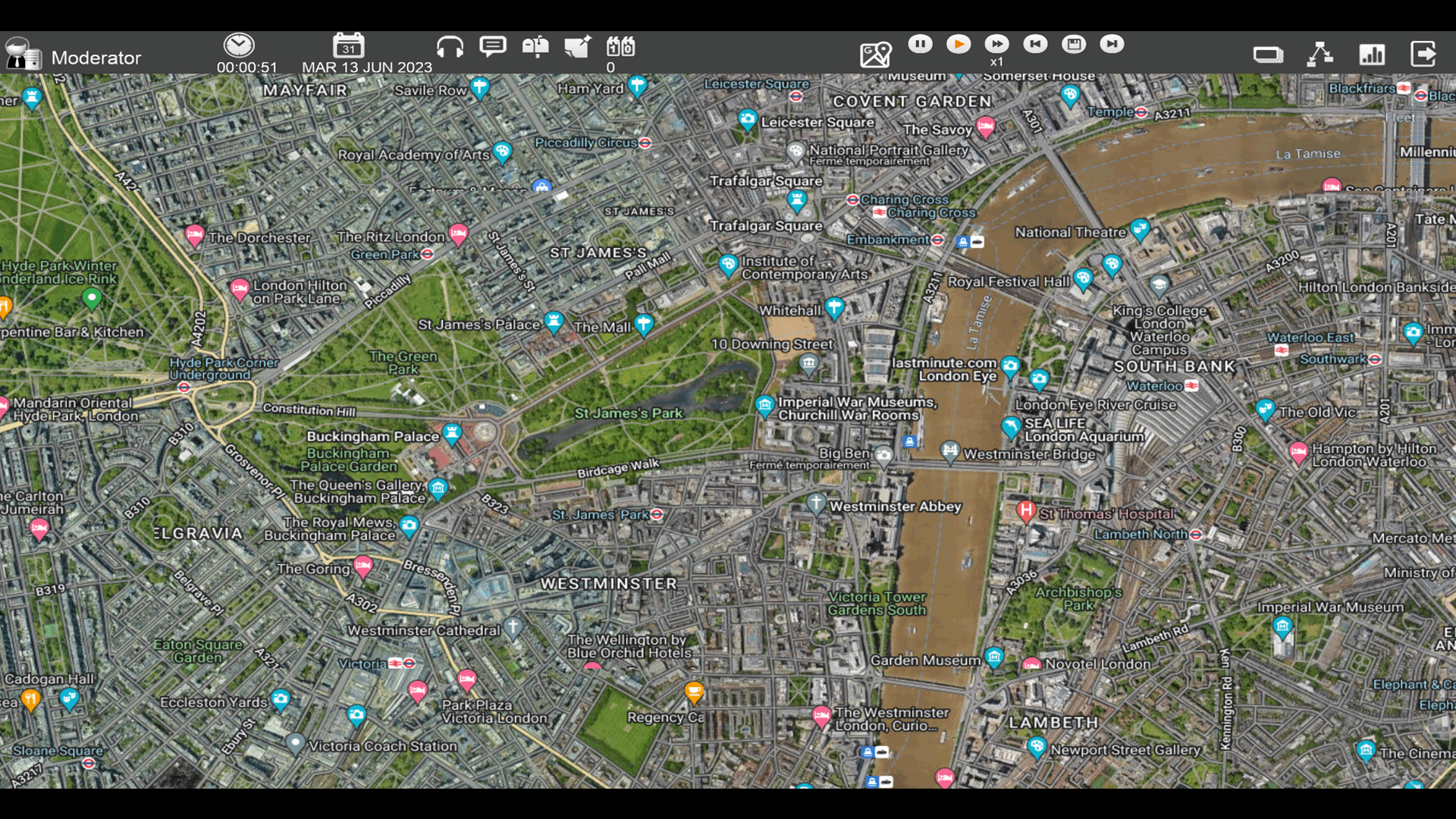Viewport: 1456px width, 819px height.
Task: Click the MAYFAIR district label
Action: pyautogui.click(x=305, y=90)
